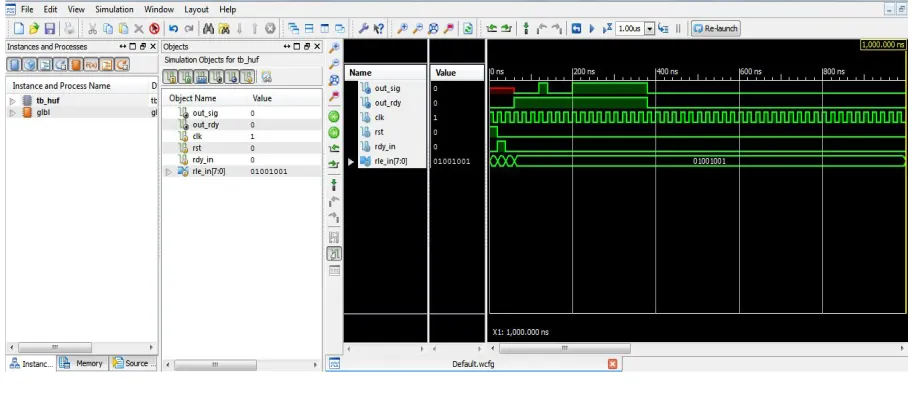This screenshot has width=912, height=394.
Task: Click the Step simulation icon
Action: pos(663,29)
